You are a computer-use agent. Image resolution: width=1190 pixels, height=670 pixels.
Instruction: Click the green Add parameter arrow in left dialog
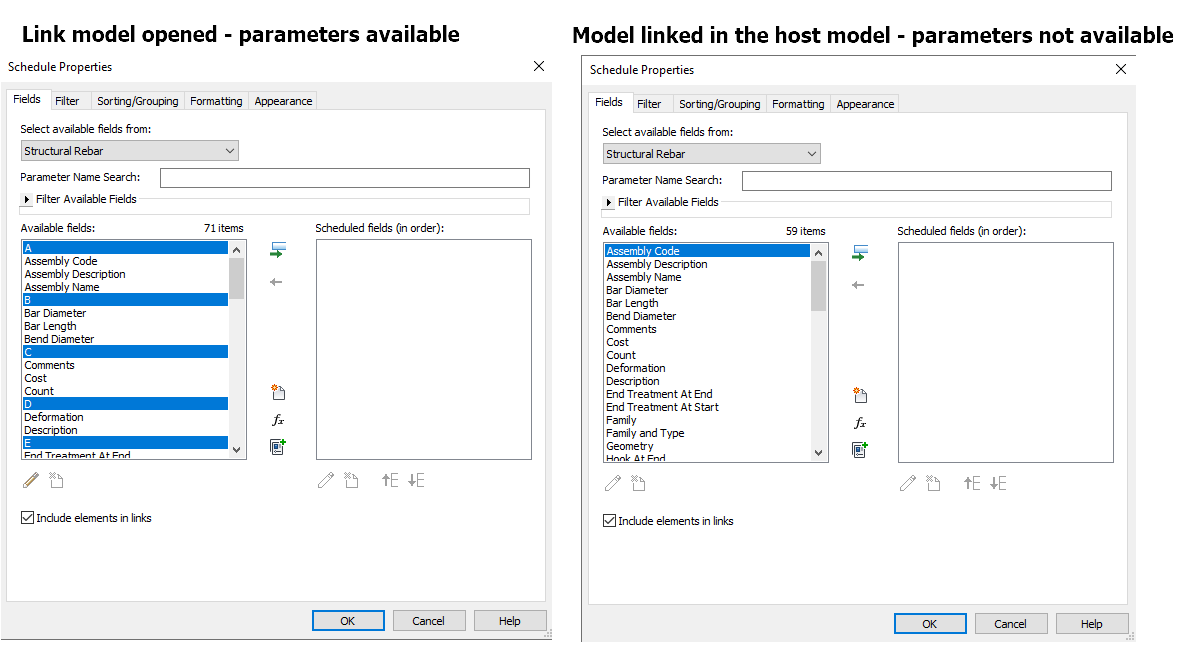(278, 250)
